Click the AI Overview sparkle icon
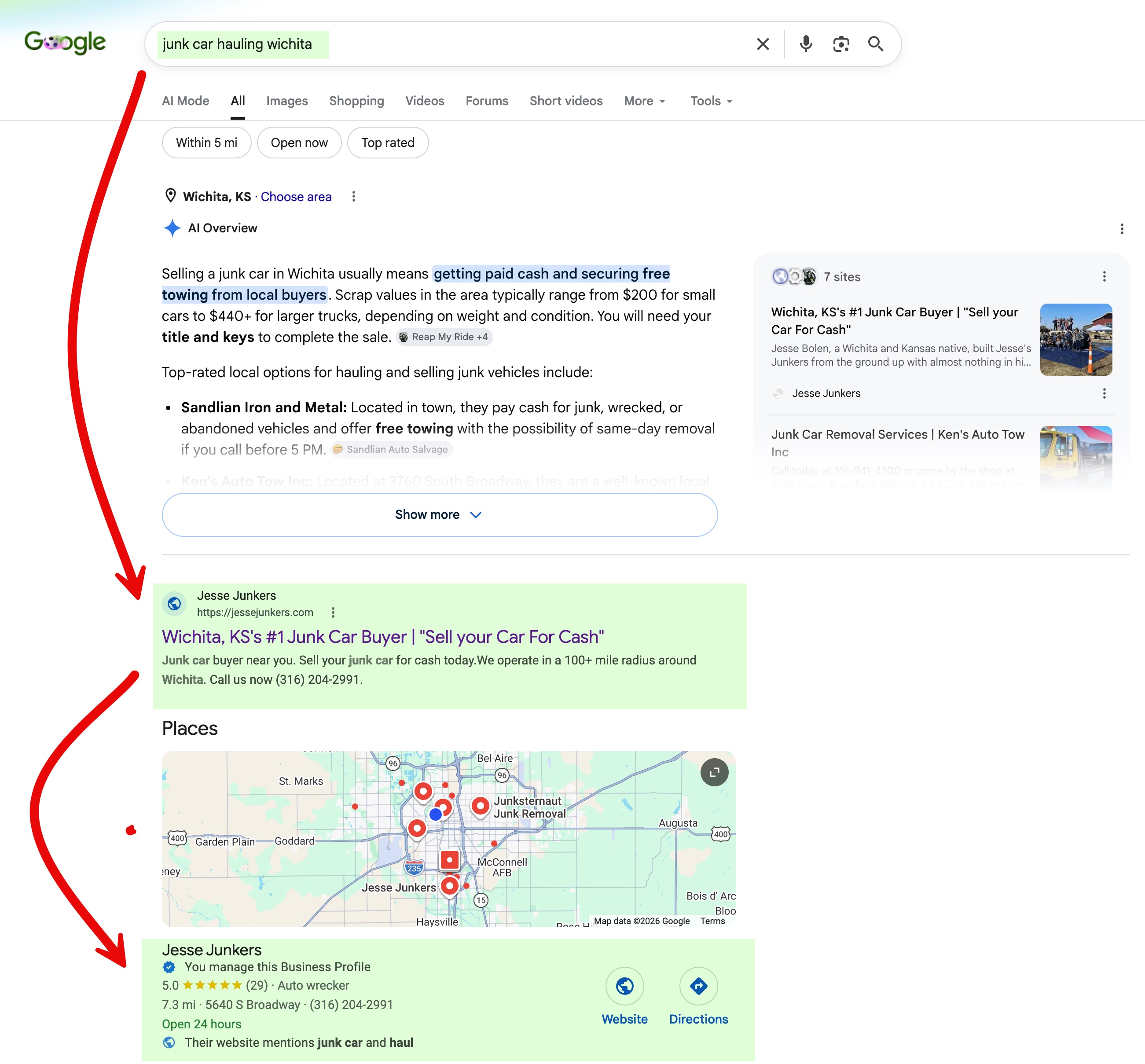This screenshot has width=1145, height=1064. coord(172,228)
